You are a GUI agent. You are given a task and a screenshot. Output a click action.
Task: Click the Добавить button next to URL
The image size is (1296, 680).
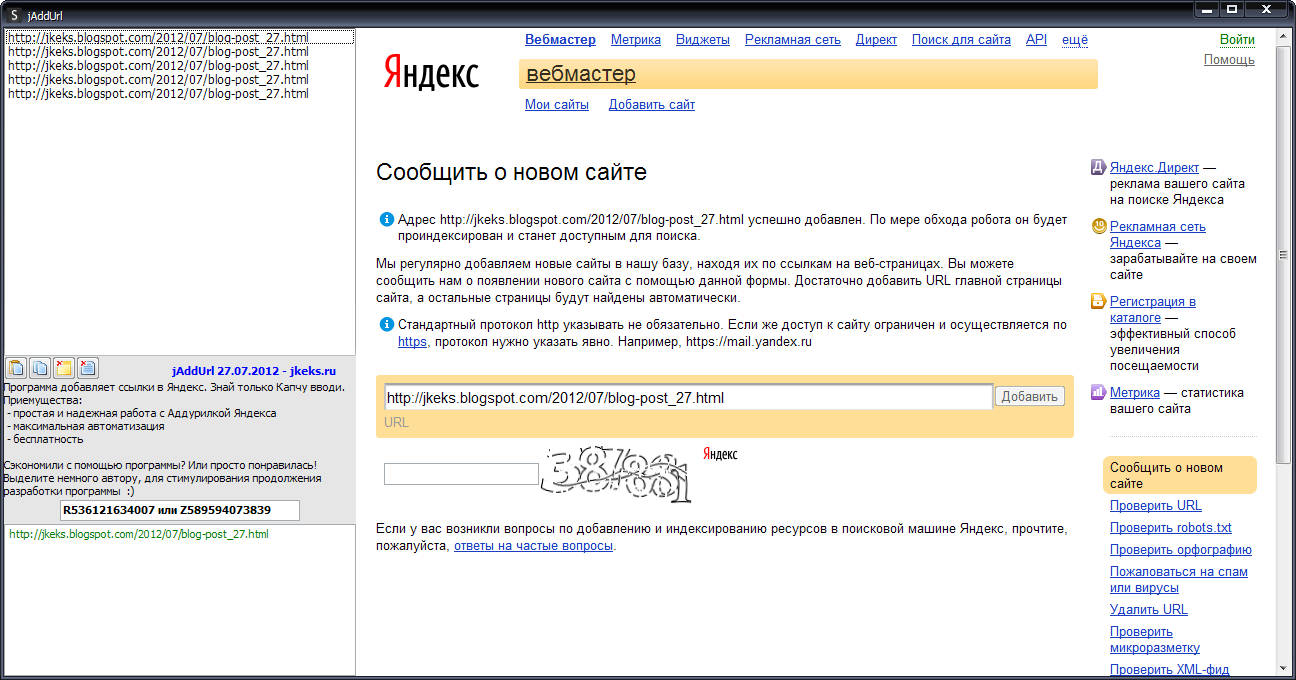(1030, 397)
